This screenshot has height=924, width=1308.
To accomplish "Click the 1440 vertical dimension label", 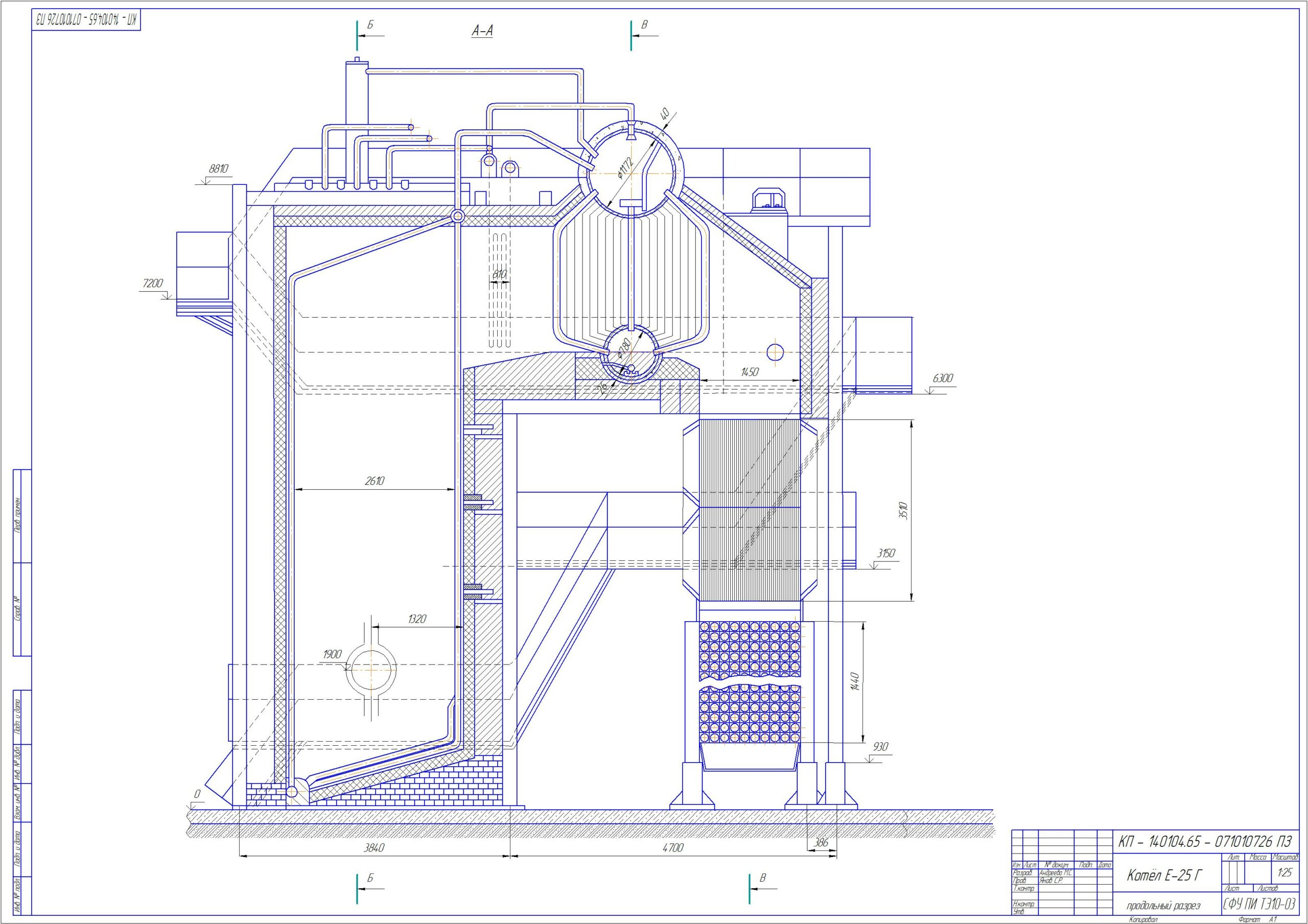I will (x=854, y=682).
